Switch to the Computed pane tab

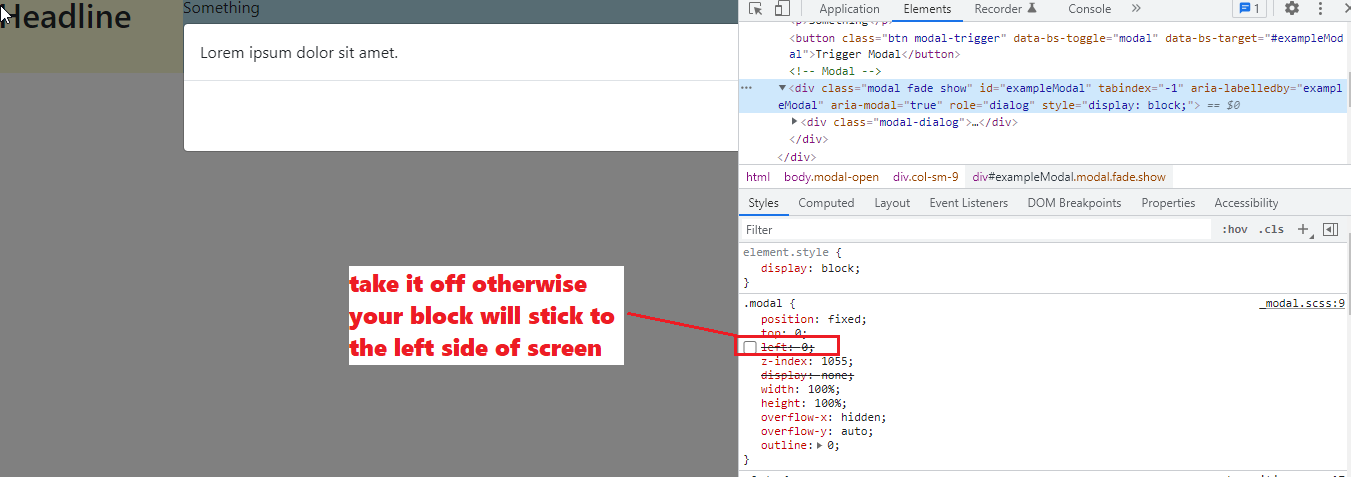[x=826, y=203]
